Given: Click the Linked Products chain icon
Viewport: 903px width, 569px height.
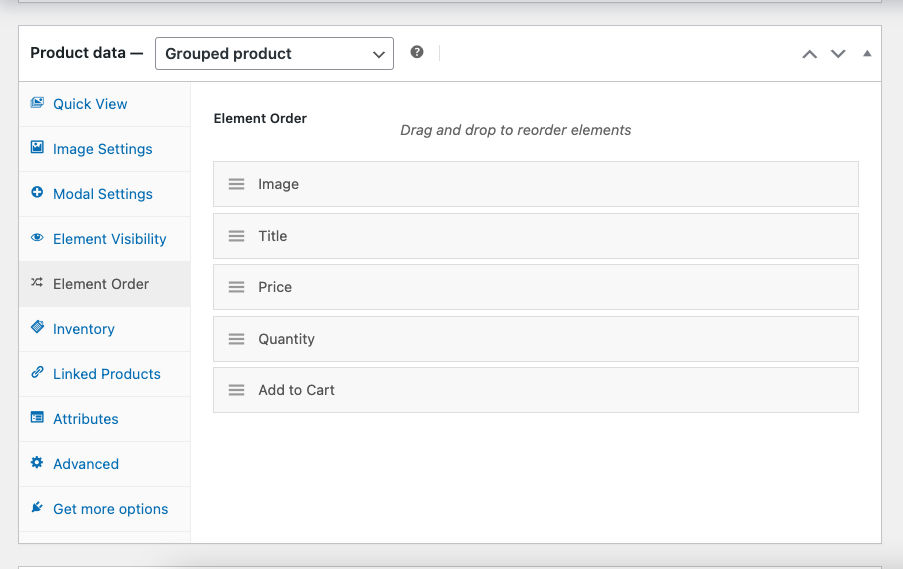Looking at the screenshot, I should tap(37, 373).
